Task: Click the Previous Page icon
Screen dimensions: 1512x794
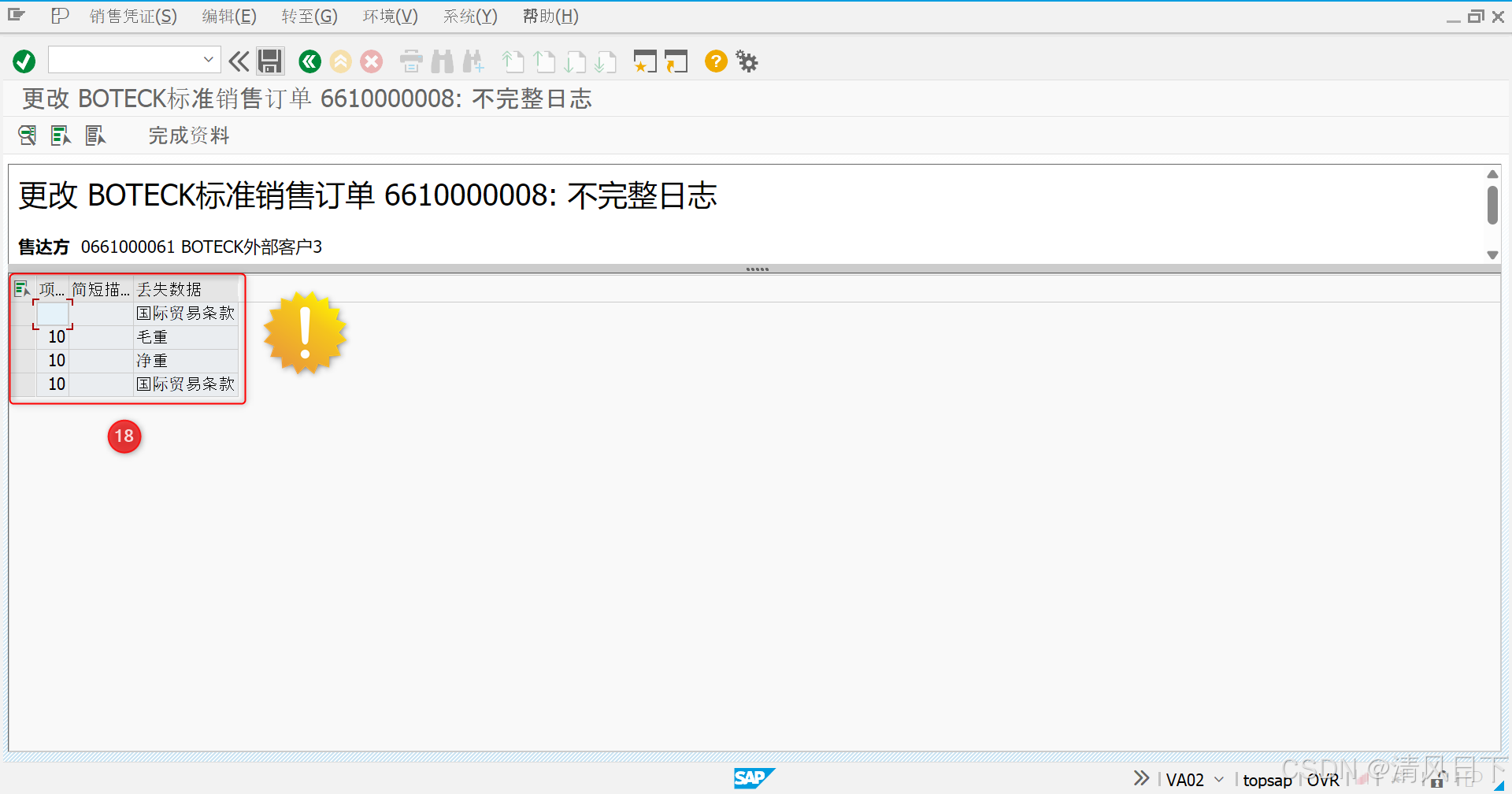Action: (x=544, y=61)
